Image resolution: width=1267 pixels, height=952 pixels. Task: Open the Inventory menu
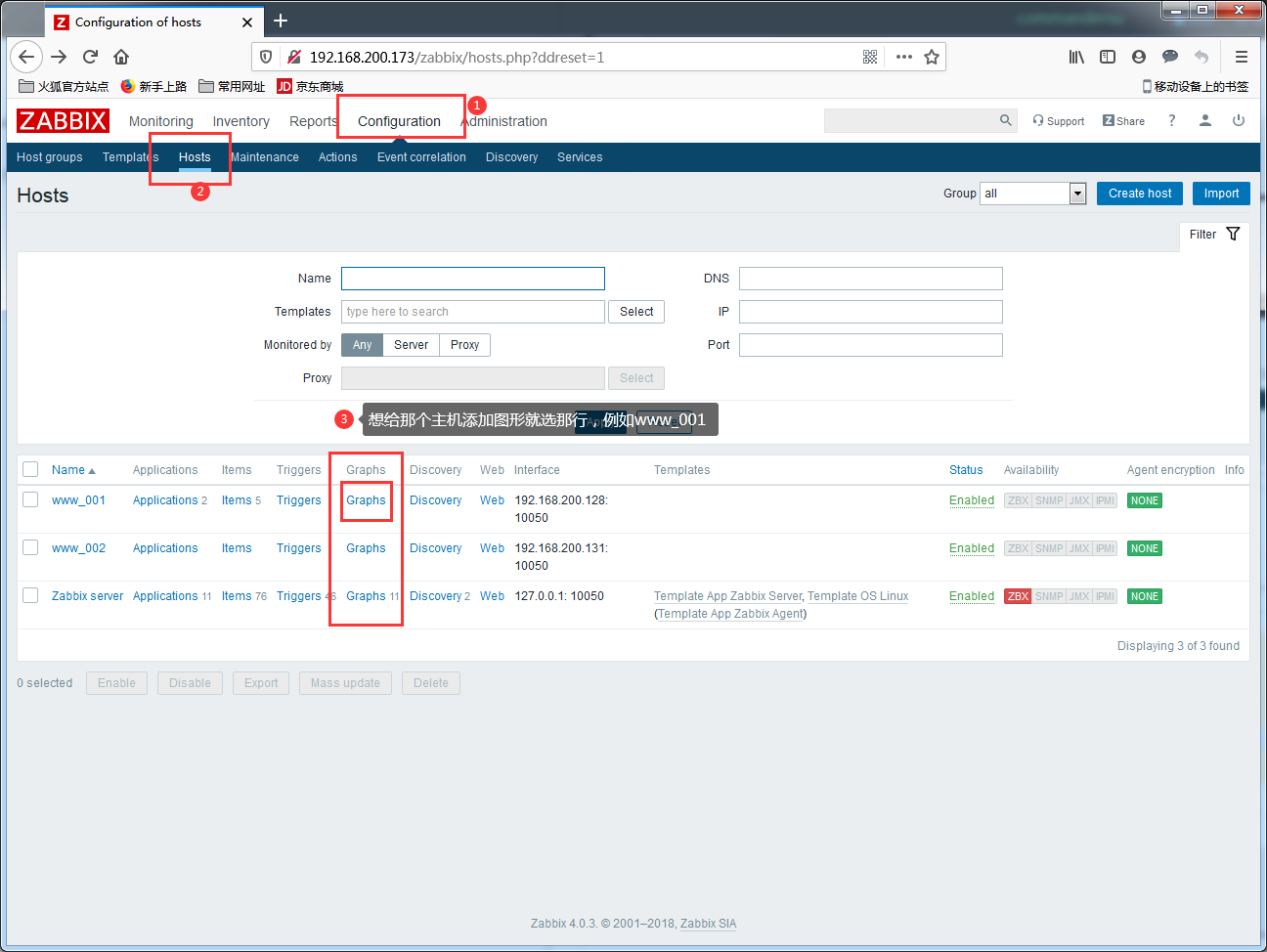pyautogui.click(x=241, y=121)
